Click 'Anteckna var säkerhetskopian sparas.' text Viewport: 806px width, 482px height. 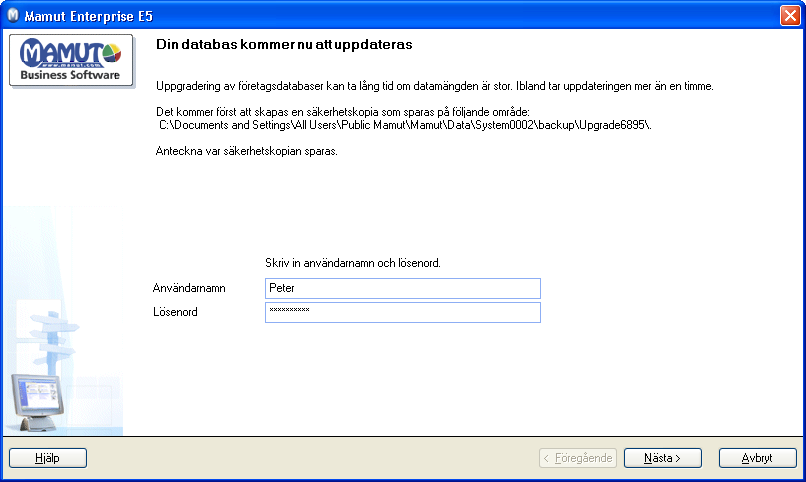(247, 151)
